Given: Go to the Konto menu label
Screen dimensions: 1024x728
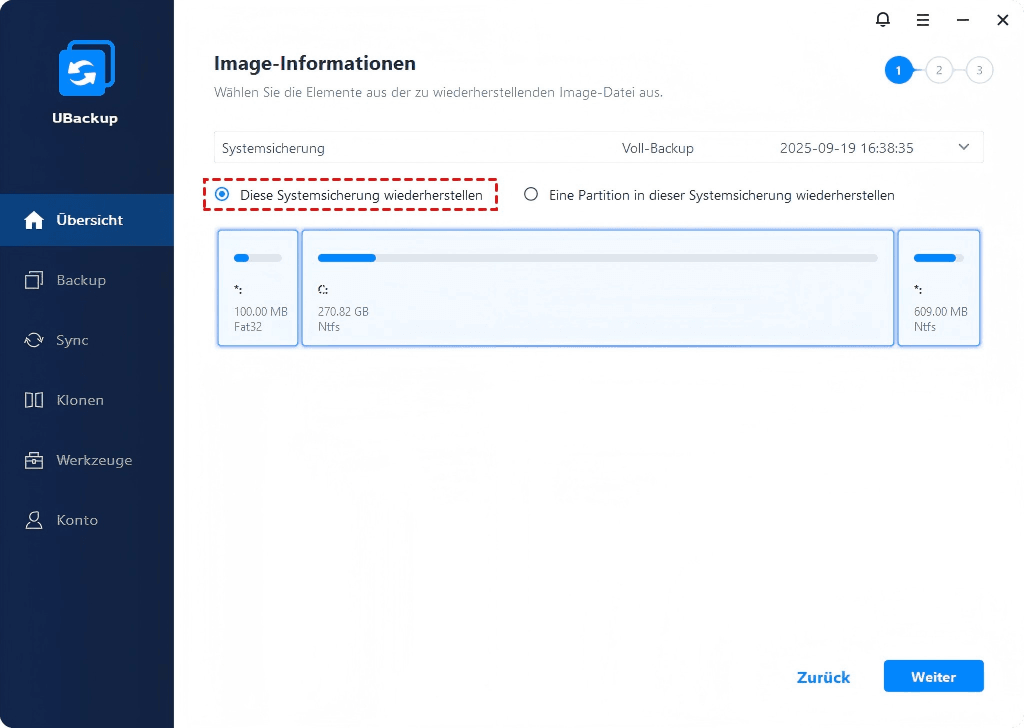Looking at the screenshot, I should pos(77,520).
